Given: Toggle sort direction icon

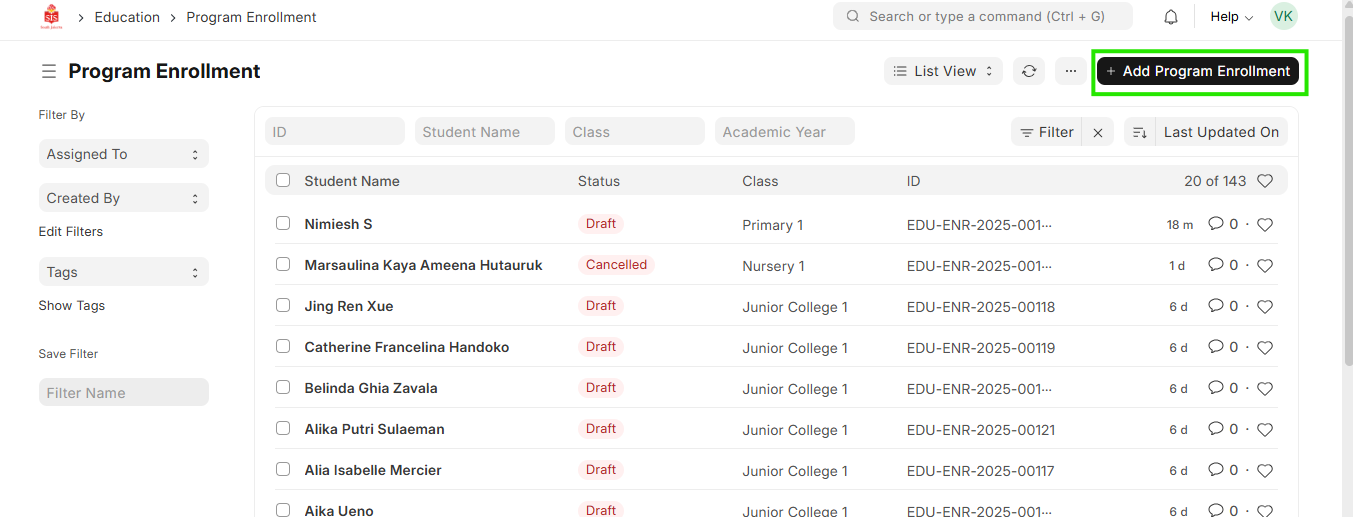Looking at the screenshot, I should (1139, 132).
